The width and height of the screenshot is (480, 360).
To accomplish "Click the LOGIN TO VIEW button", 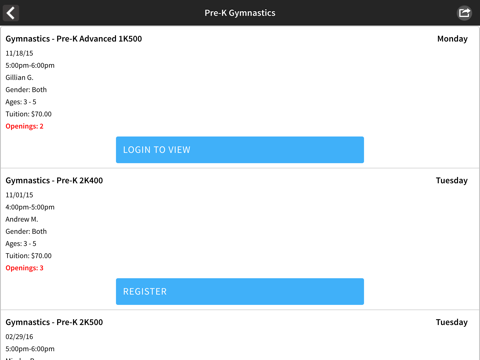I will (240, 150).
